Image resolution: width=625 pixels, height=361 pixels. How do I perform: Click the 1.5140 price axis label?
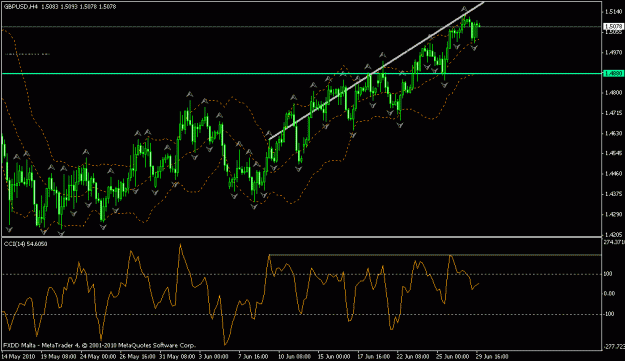pos(613,12)
